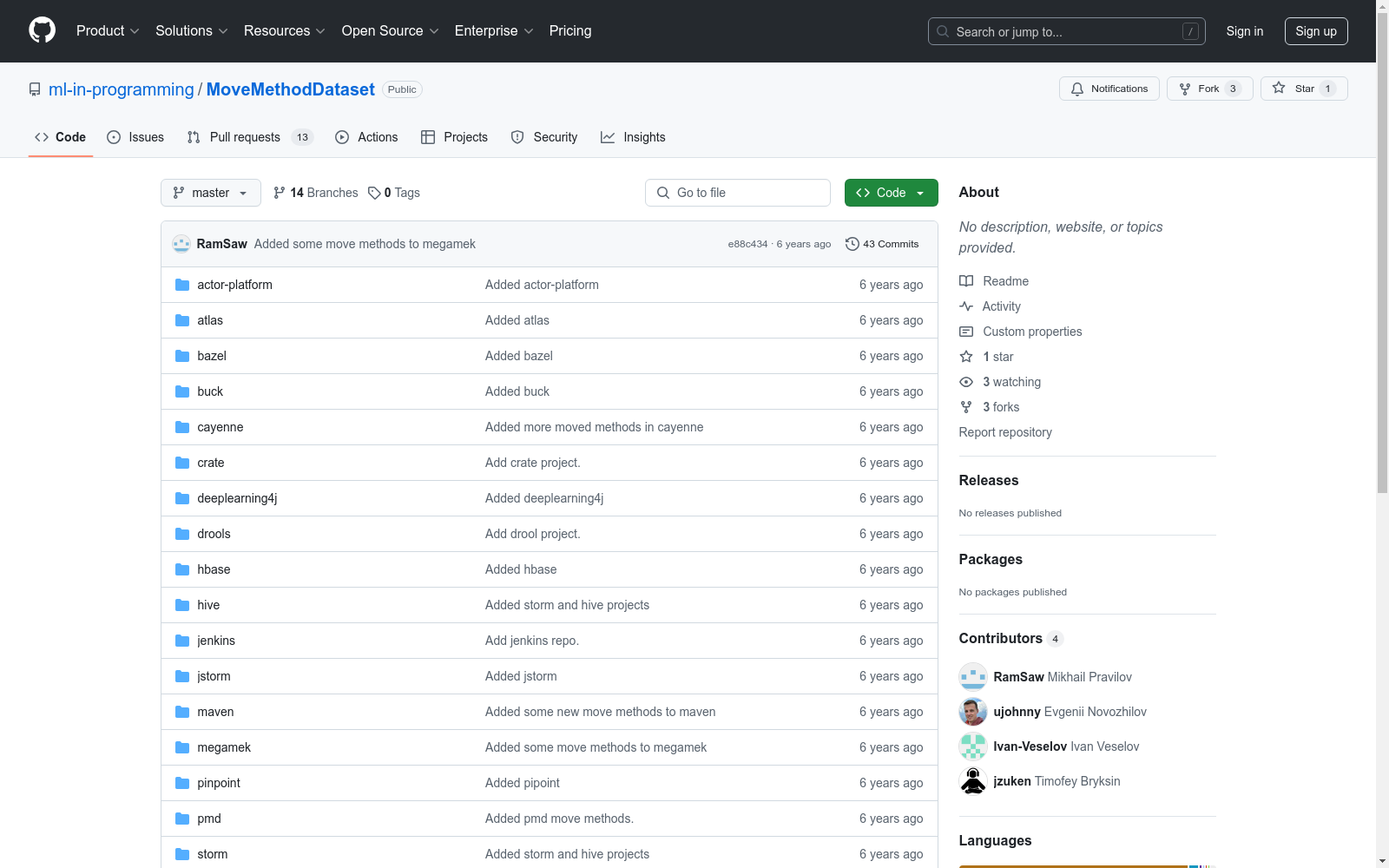Screen dimensions: 1389x868
Task: Click the pulse icon beside Activity
Action: coord(966,306)
